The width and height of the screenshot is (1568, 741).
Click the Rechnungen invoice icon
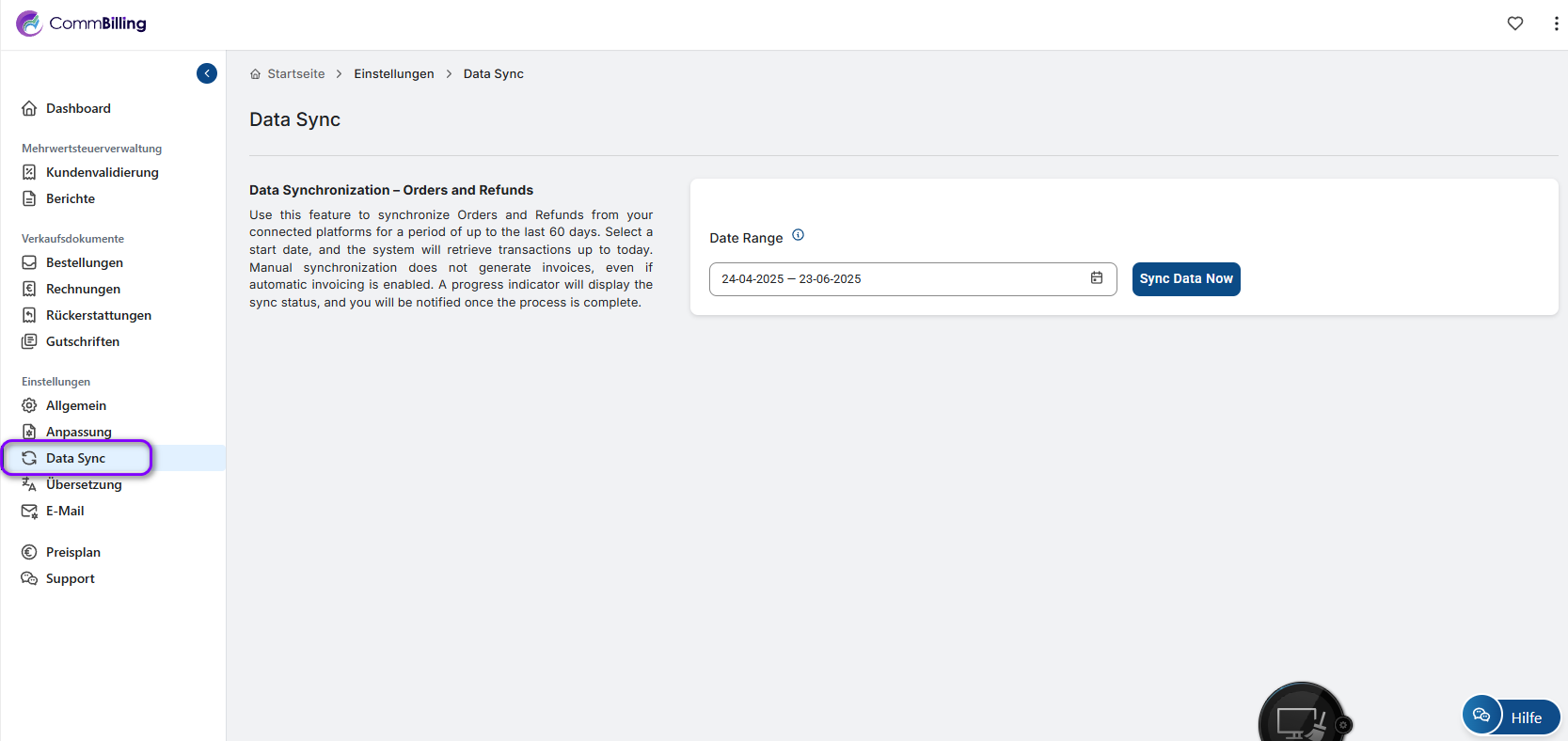29,289
